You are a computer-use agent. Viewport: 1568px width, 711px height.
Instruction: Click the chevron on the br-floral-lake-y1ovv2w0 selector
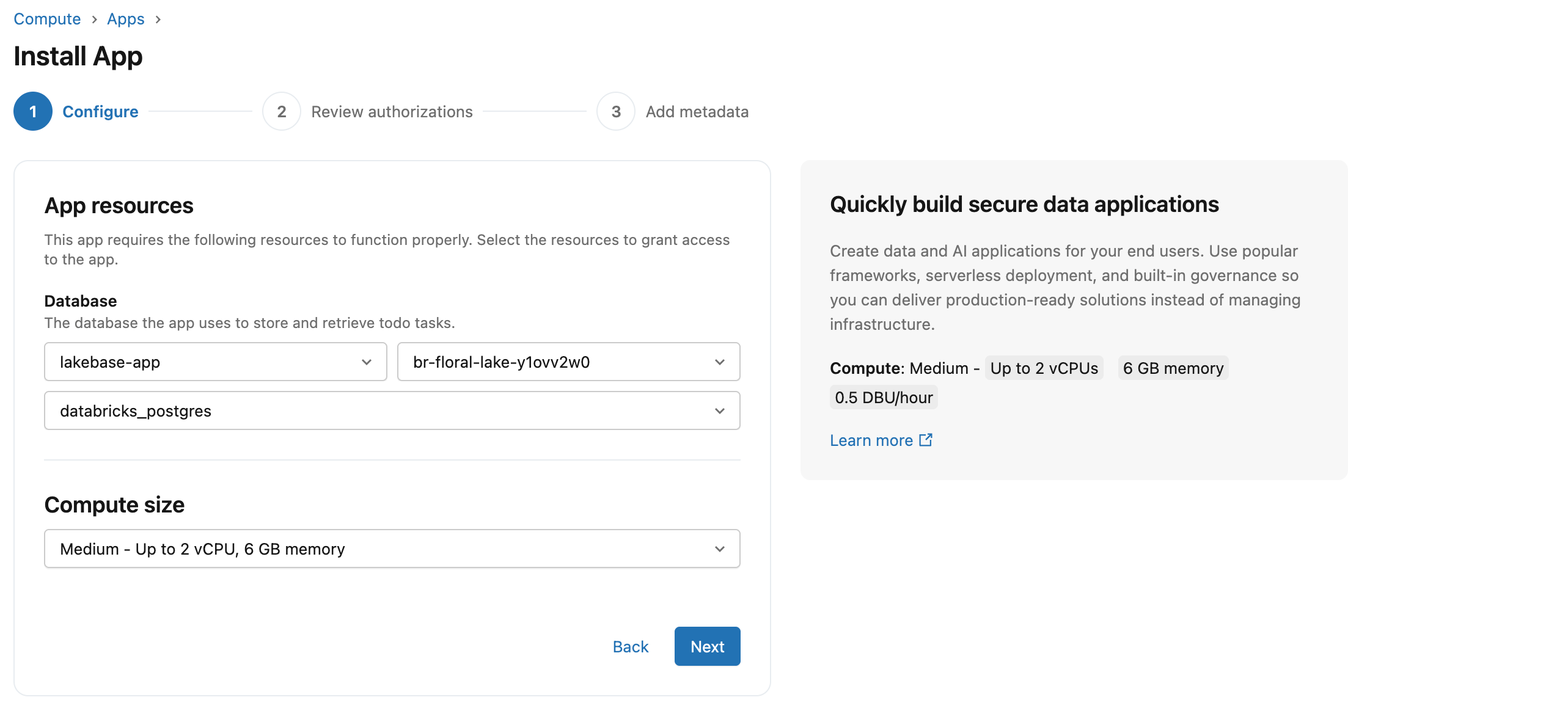(720, 362)
